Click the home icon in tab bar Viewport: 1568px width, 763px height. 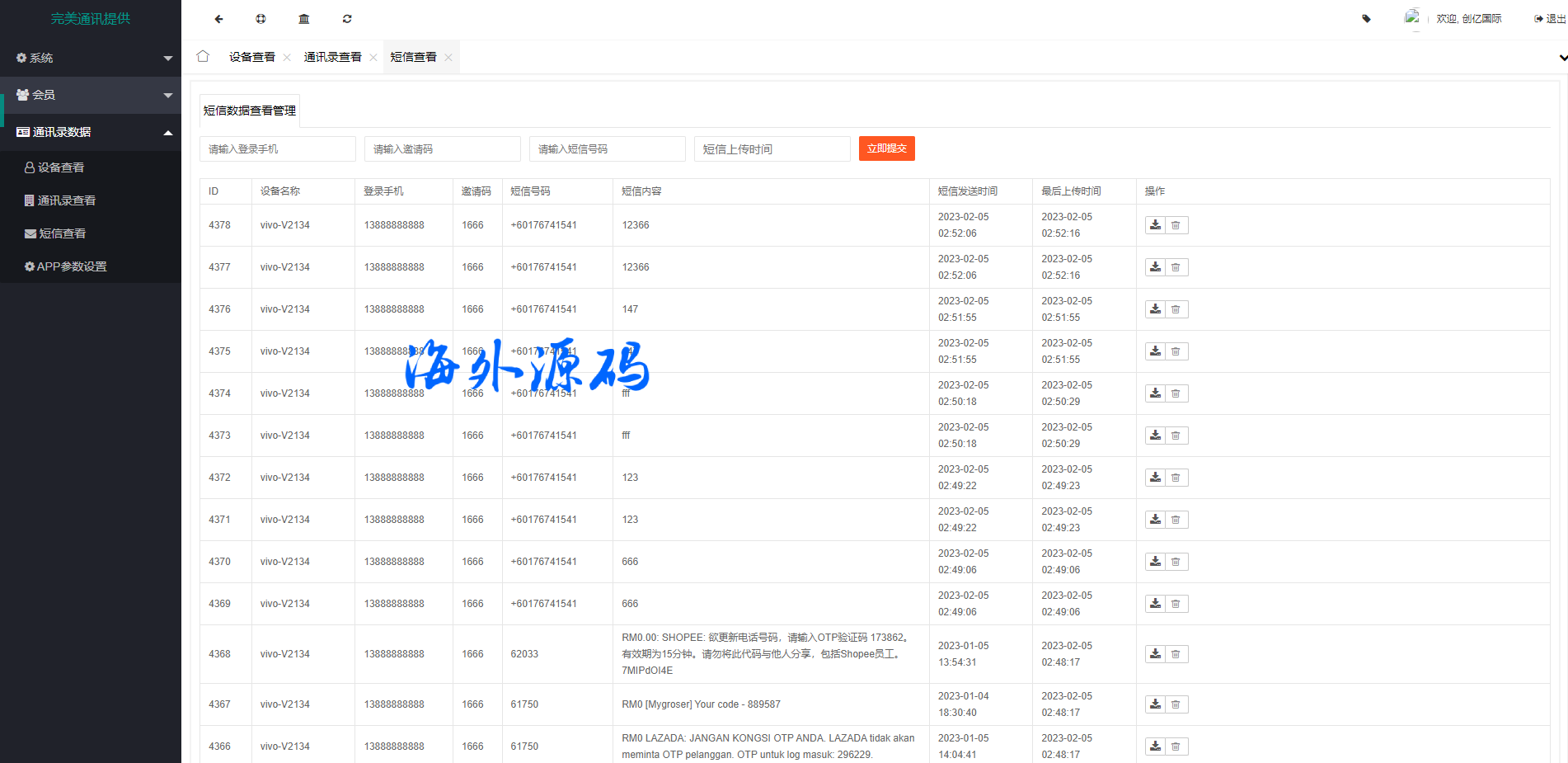203,56
